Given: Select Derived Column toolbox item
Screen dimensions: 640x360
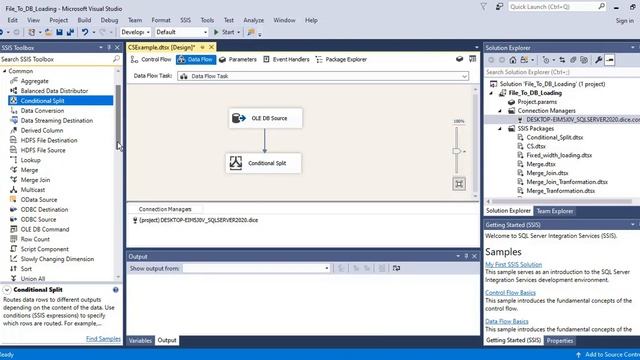Looking at the screenshot, I should pyautogui.click(x=42, y=131).
